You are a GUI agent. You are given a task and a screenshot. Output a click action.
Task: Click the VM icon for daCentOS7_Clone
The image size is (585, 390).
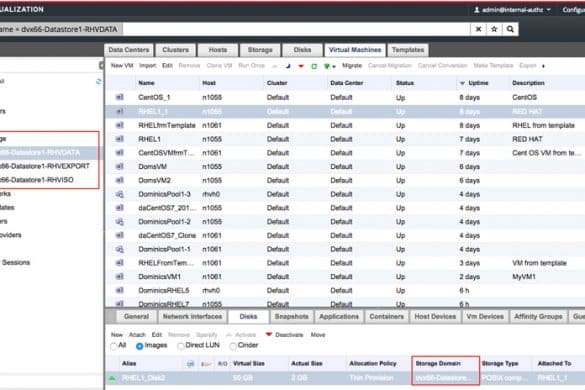tap(119, 235)
